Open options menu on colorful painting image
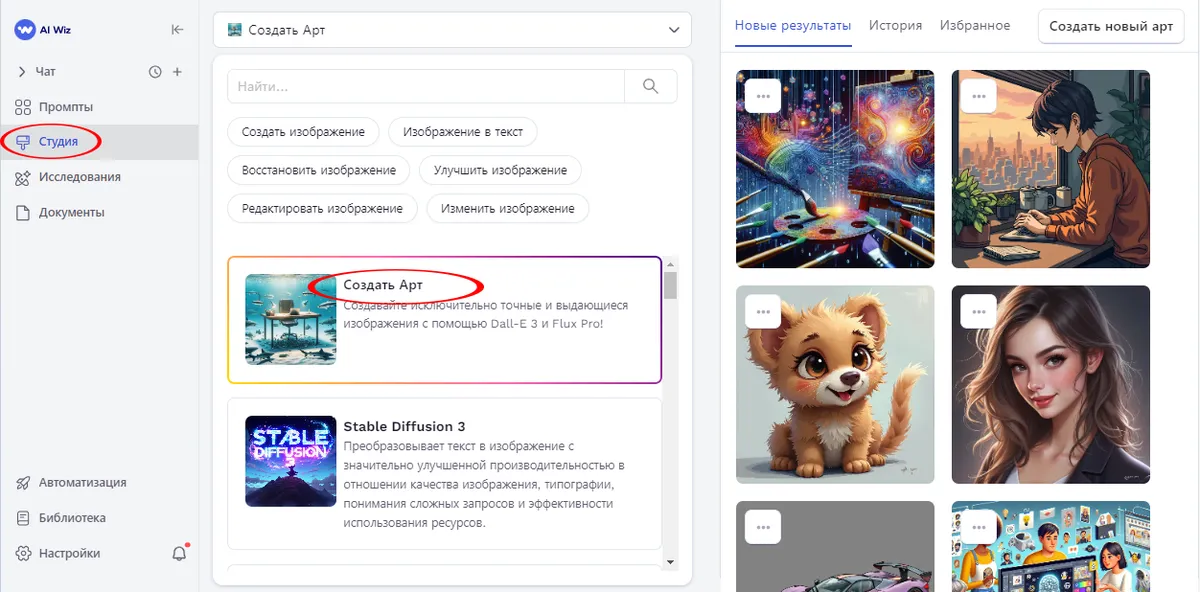Image resolution: width=1200 pixels, height=592 pixels. coord(763,95)
